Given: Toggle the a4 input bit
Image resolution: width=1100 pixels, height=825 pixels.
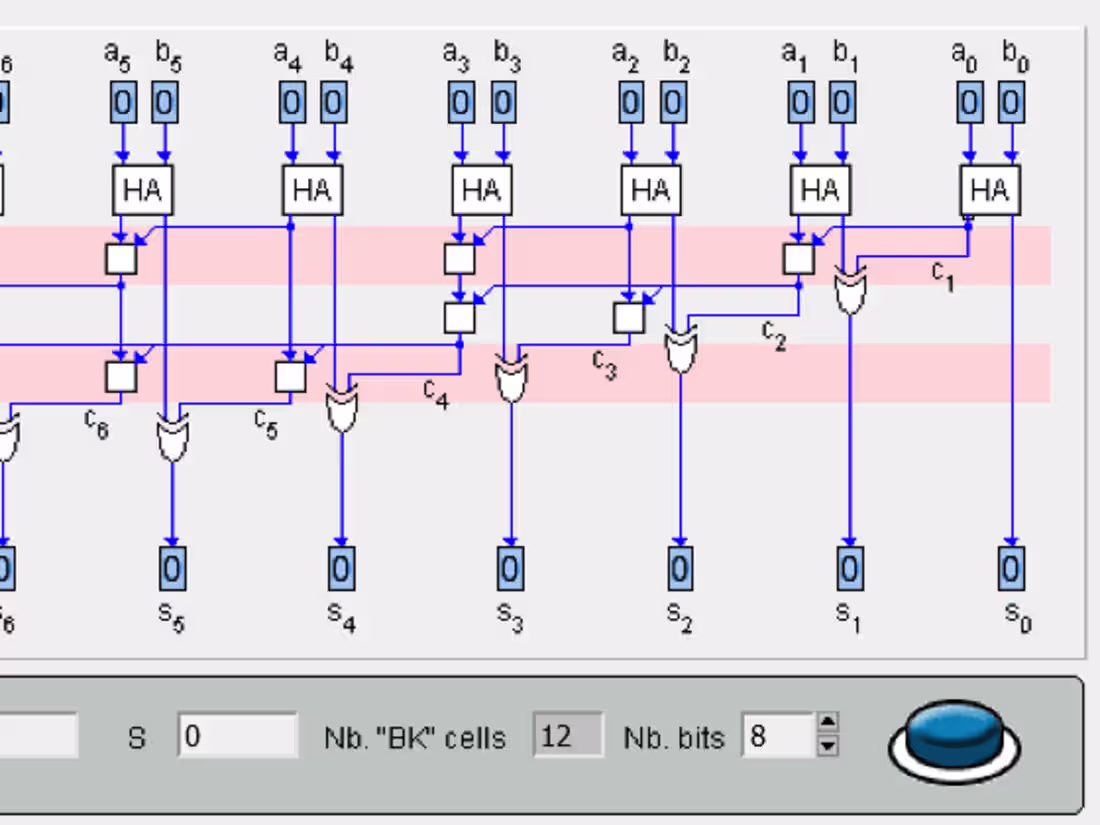Looking at the screenshot, I should pos(293,102).
